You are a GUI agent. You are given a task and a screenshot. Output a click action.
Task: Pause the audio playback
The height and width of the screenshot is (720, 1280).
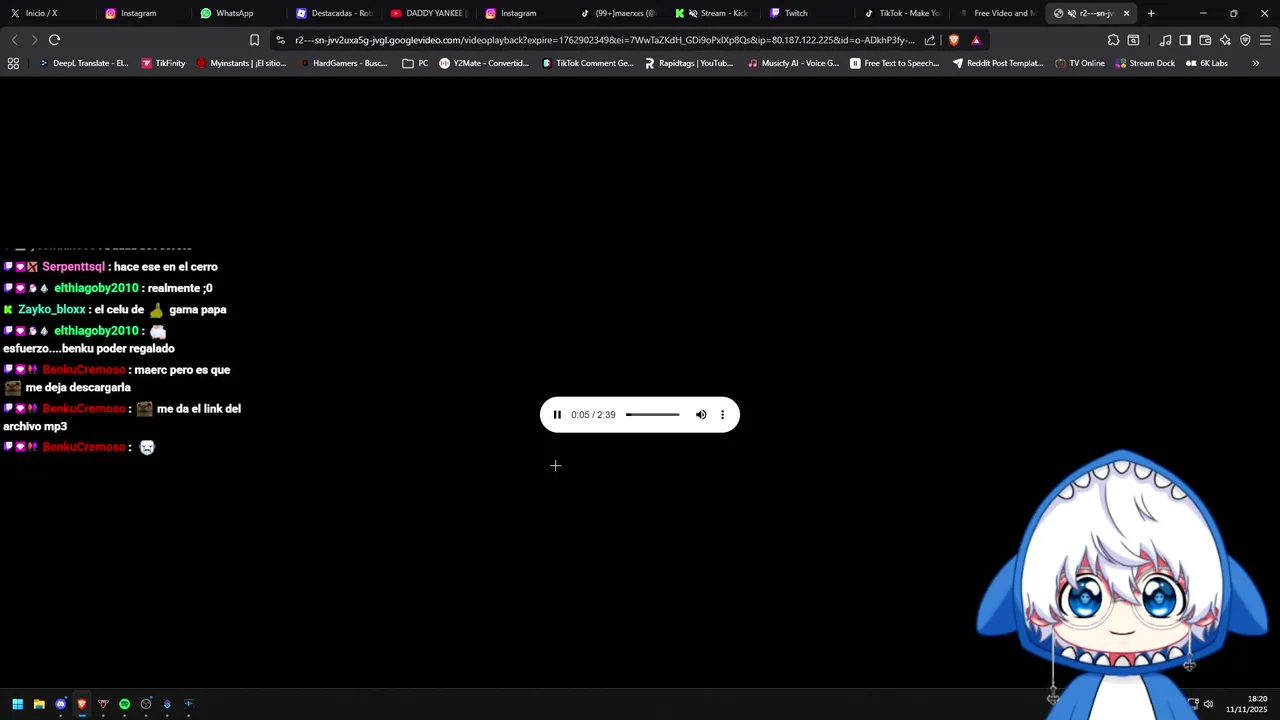(x=557, y=415)
